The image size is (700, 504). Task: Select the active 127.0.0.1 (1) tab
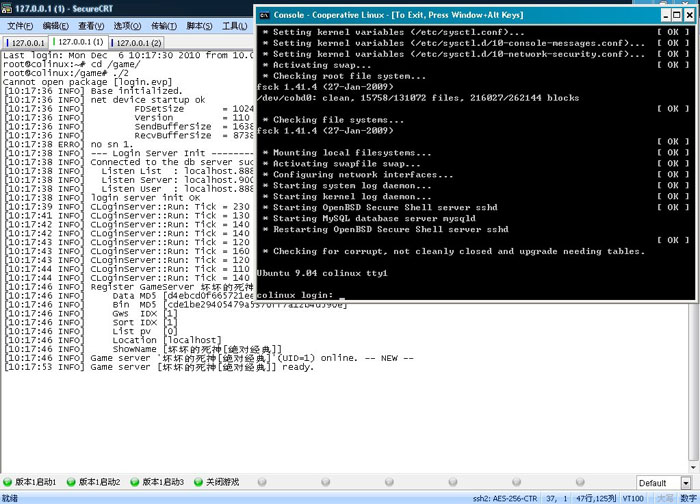[x=80, y=43]
